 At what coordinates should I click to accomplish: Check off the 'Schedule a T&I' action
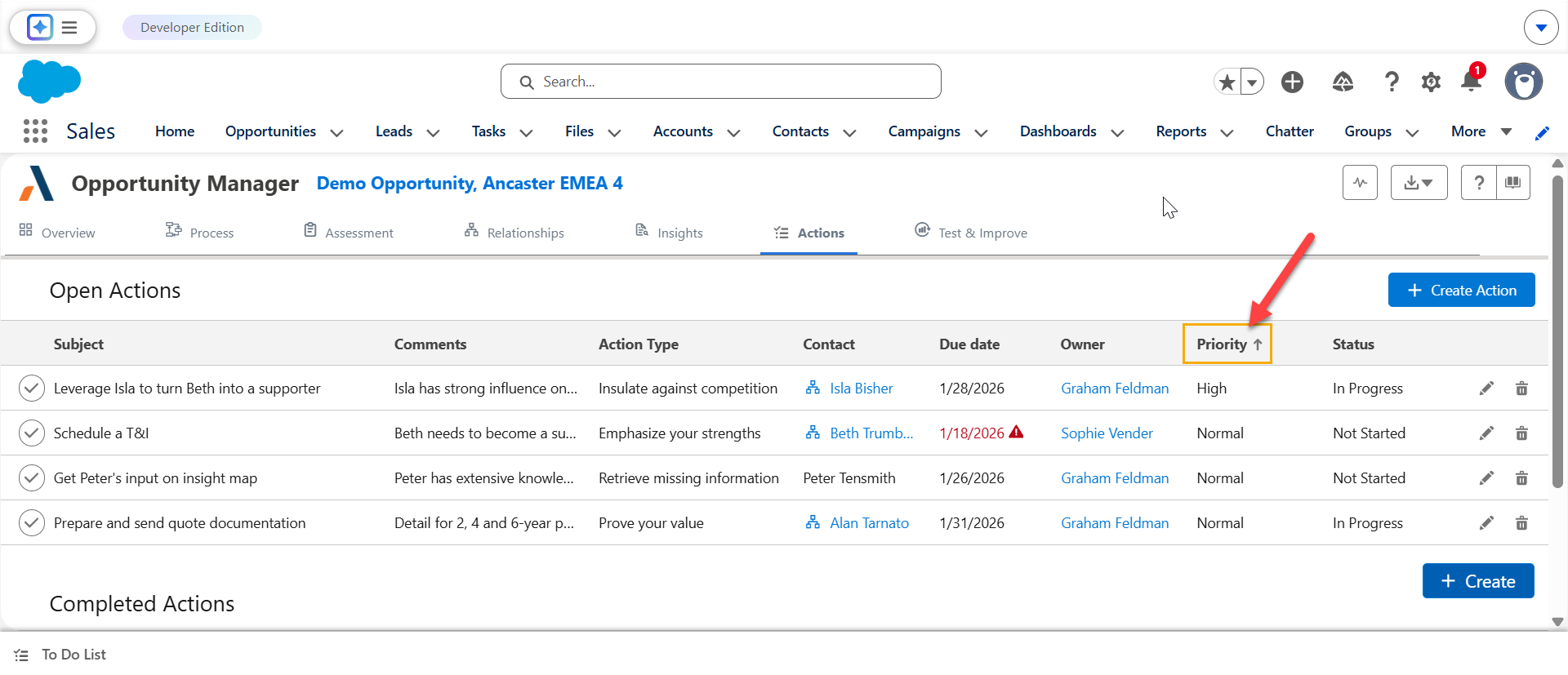click(32, 433)
